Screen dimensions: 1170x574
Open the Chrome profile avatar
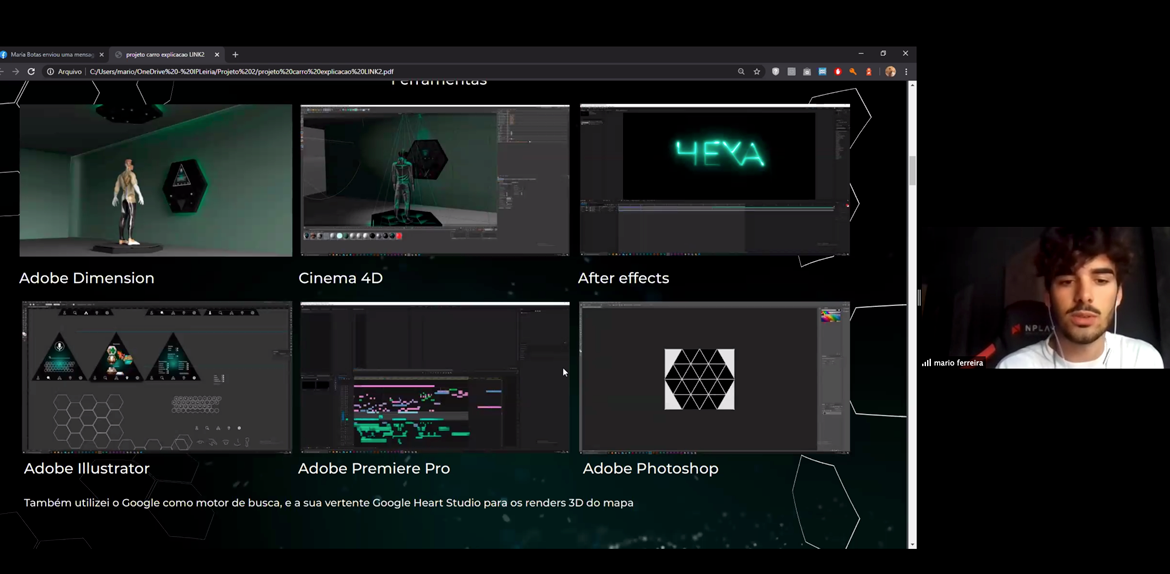(x=890, y=72)
